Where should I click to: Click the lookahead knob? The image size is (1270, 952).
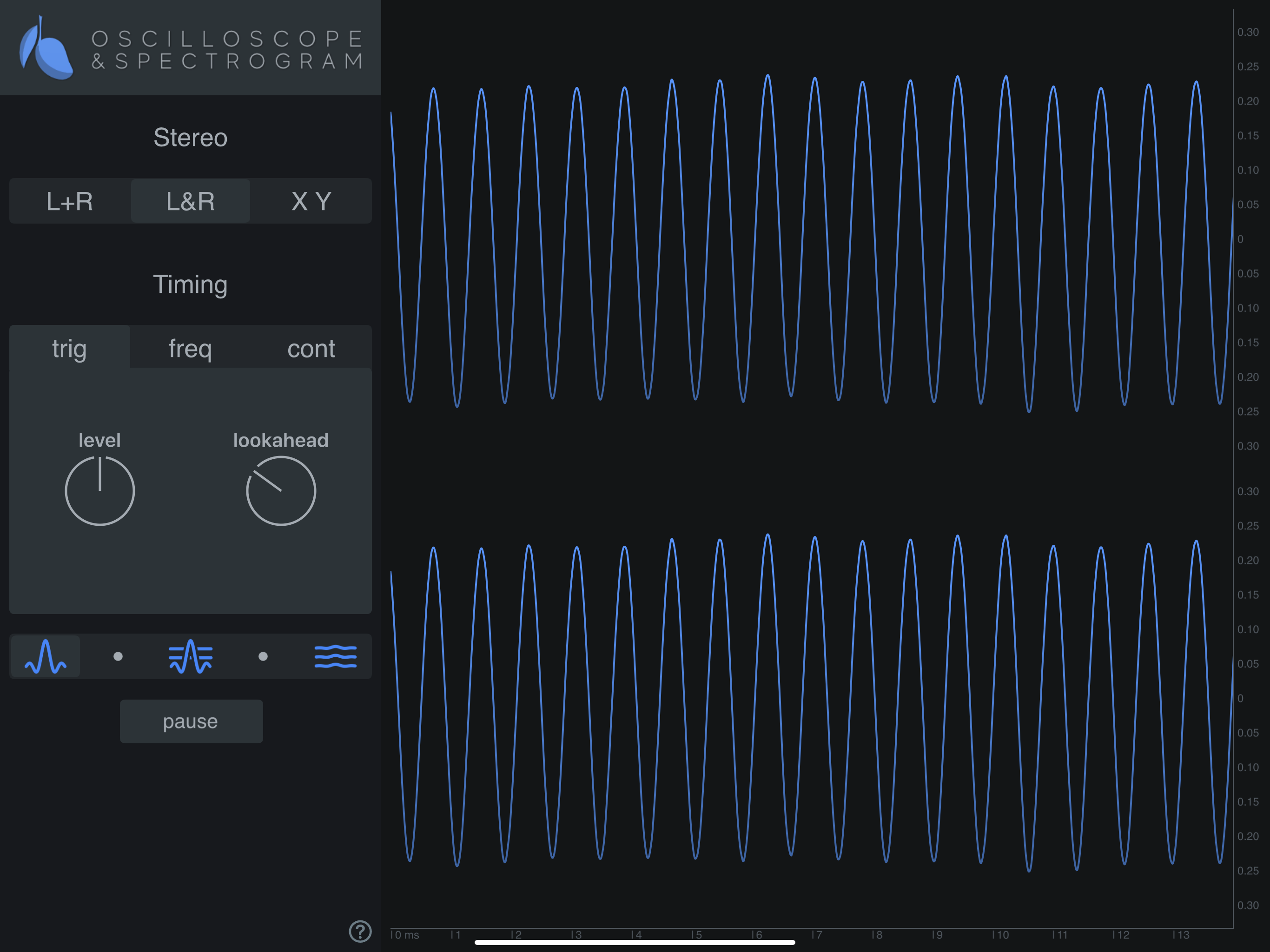(x=281, y=491)
